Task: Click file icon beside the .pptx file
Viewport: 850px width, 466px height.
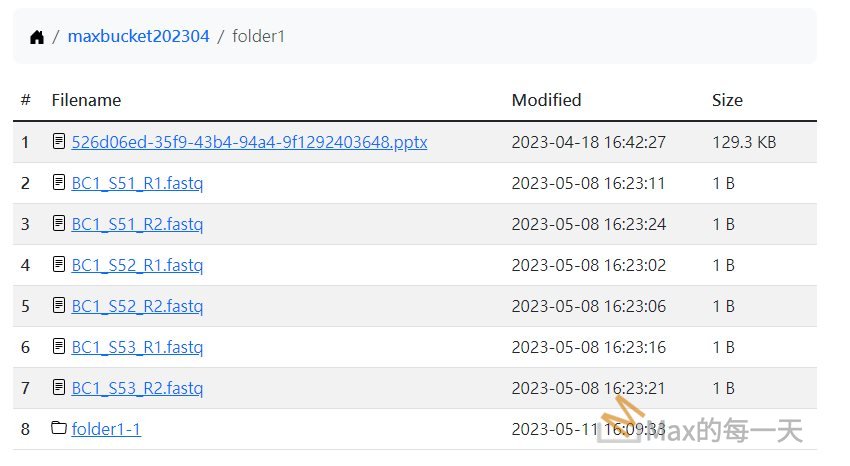Action: [x=59, y=142]
